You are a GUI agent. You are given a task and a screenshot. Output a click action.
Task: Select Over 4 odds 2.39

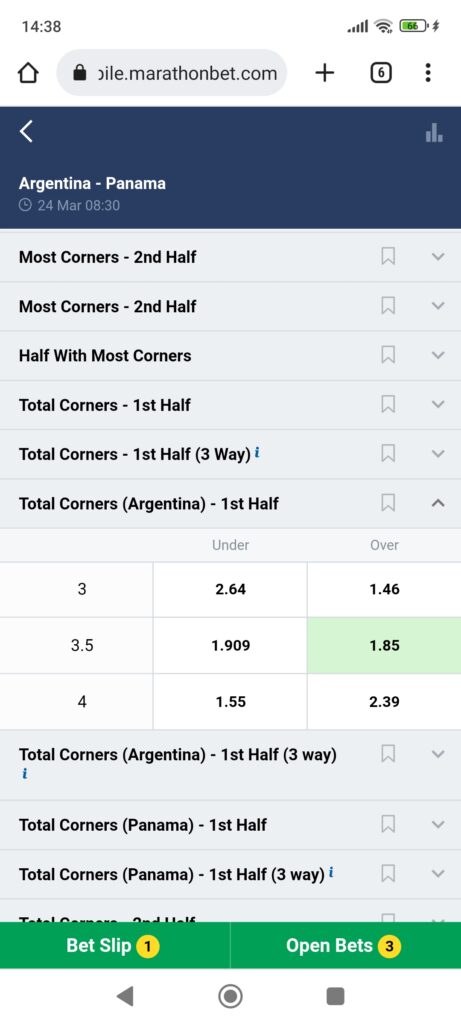(385, 702)
